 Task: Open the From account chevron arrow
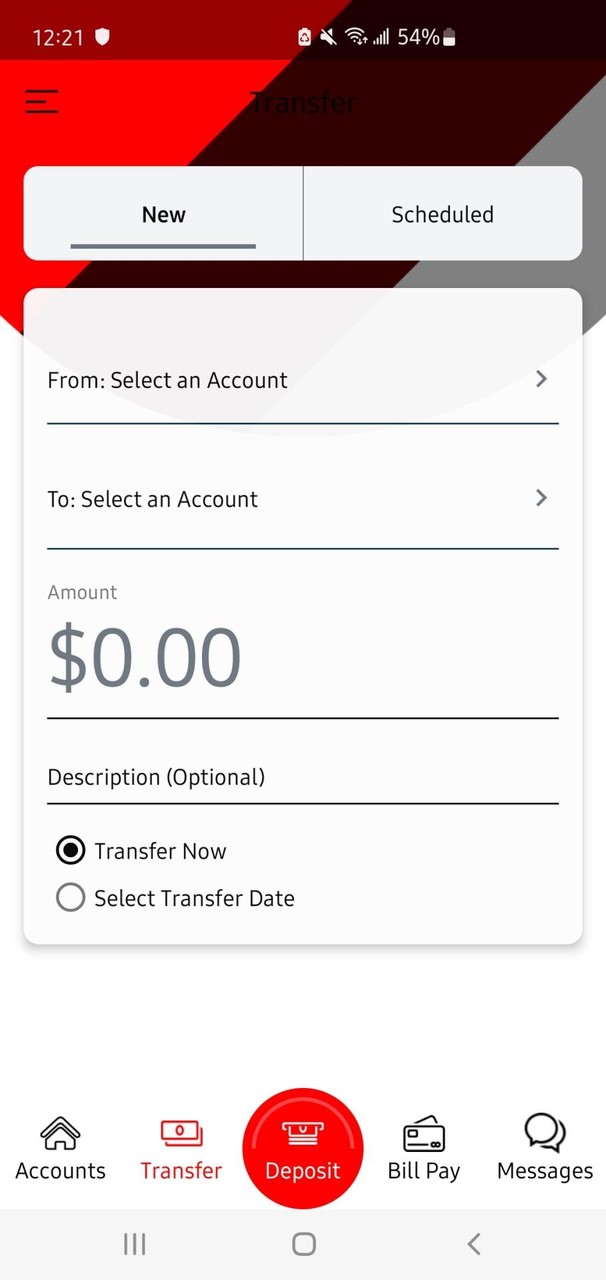541,379
